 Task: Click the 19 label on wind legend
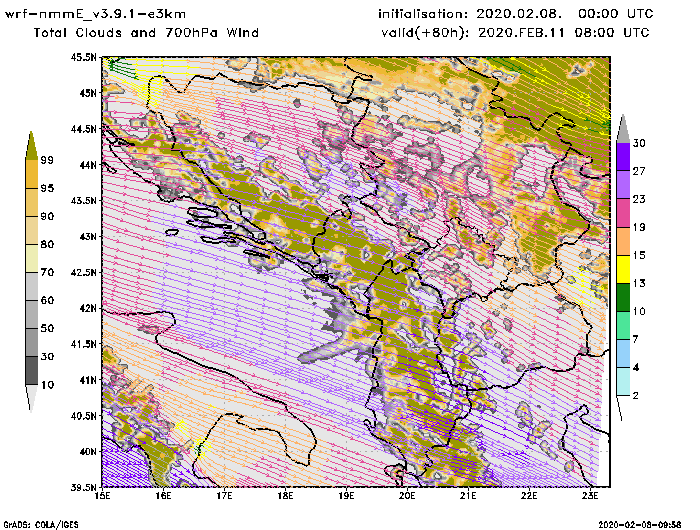[639, 227]
